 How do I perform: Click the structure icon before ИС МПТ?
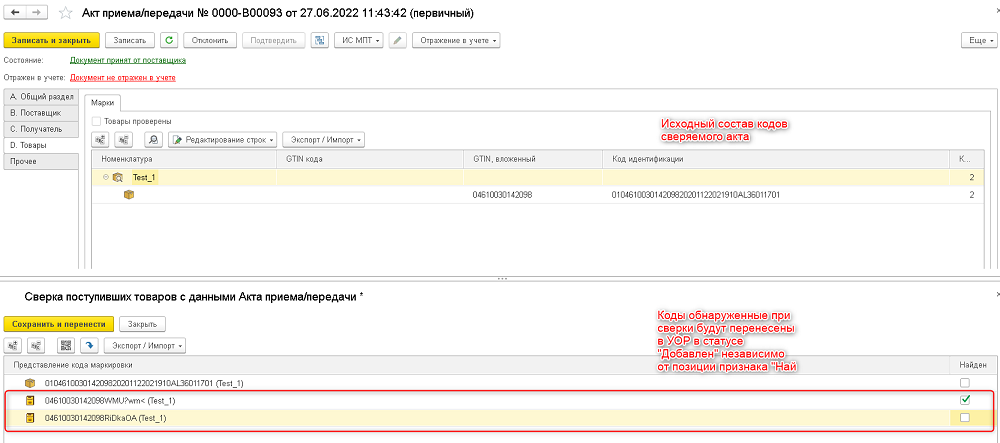pyautogui.click(x=320, y=40)
